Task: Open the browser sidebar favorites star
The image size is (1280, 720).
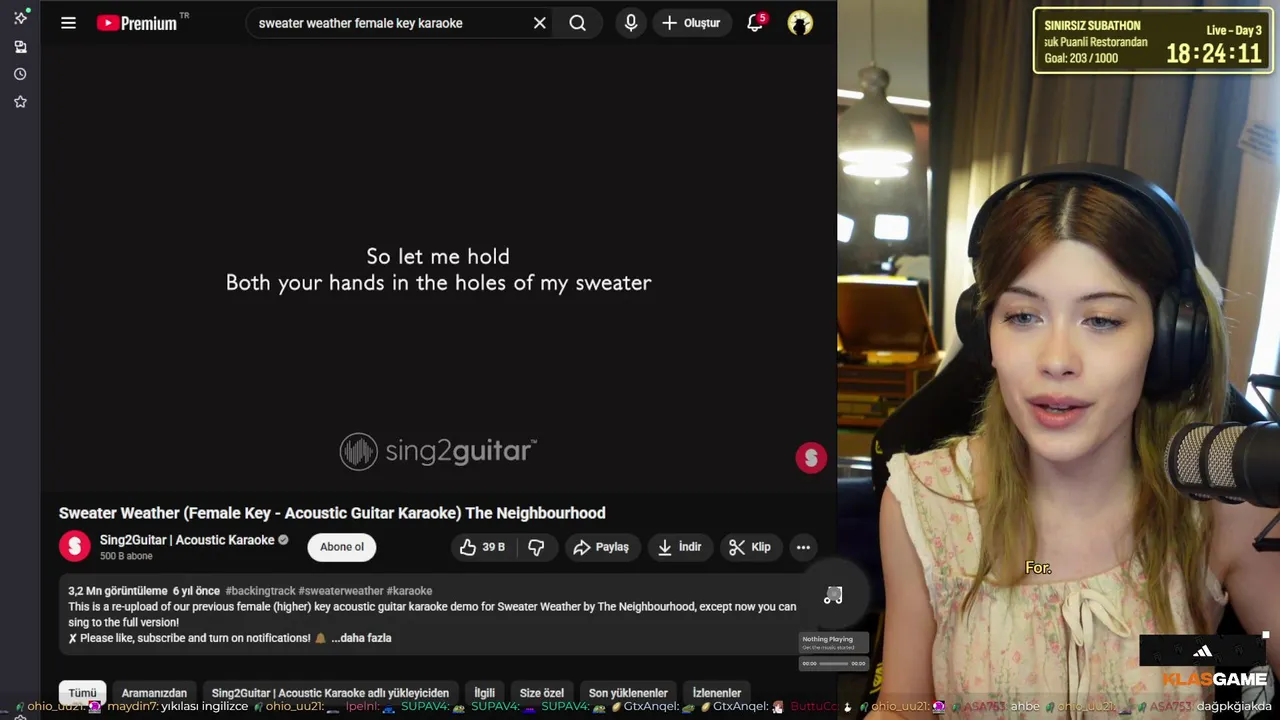Action: 20,102
